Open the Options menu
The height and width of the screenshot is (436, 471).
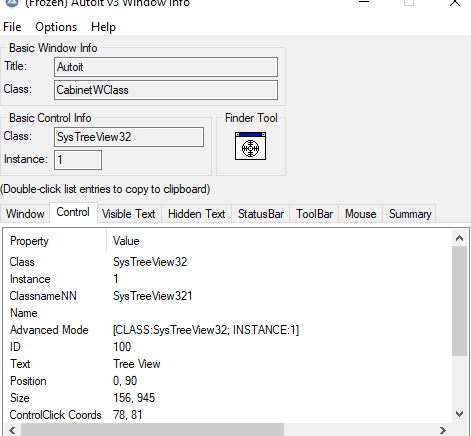(56, 27)
